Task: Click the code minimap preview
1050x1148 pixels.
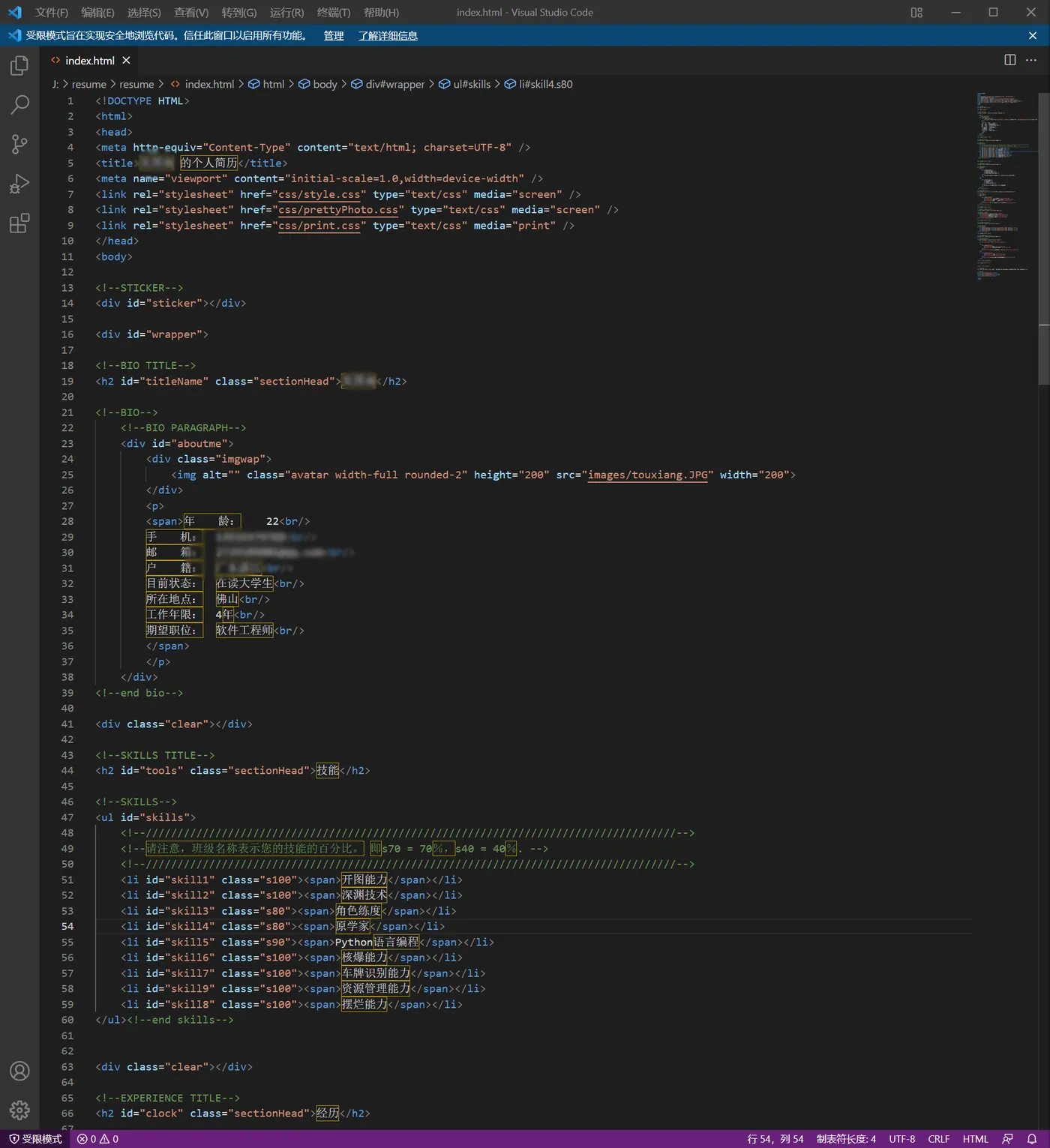Action: tap(1006, 186)
